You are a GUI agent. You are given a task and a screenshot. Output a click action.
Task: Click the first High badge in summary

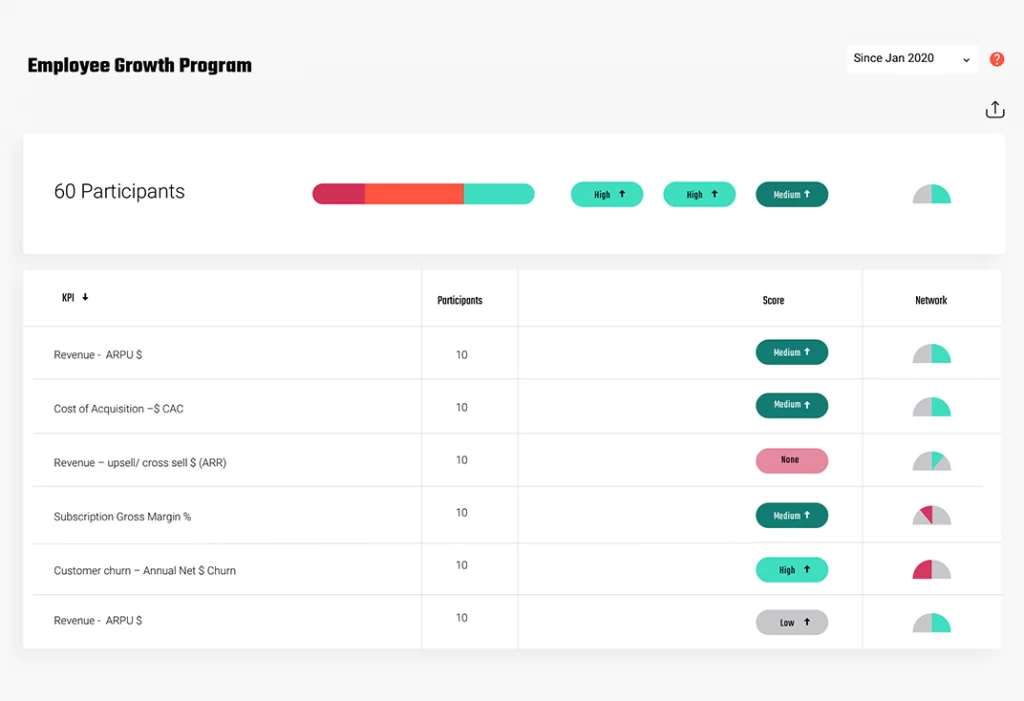click(x=607, y=194)
